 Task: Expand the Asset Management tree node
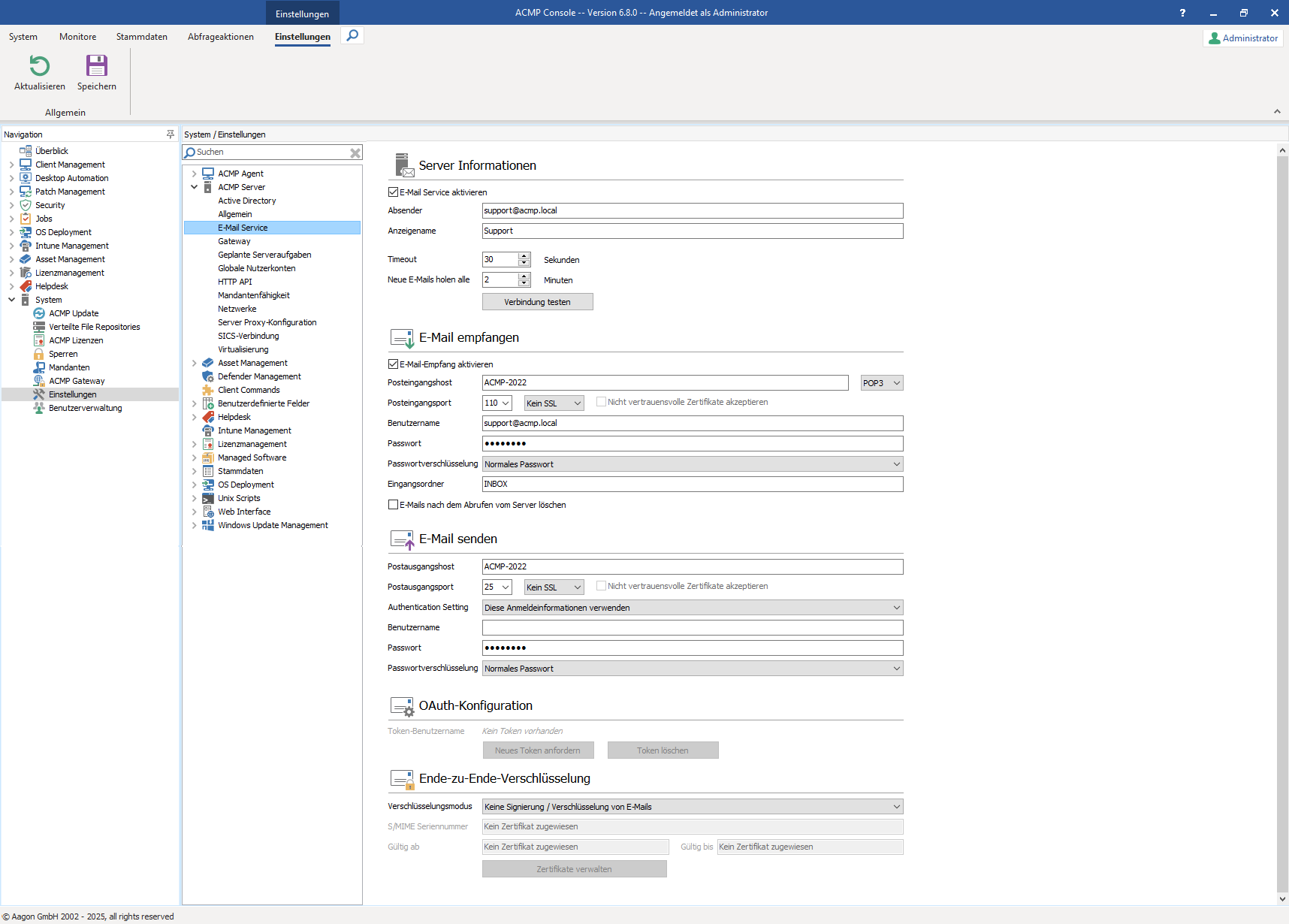(195, 363)
